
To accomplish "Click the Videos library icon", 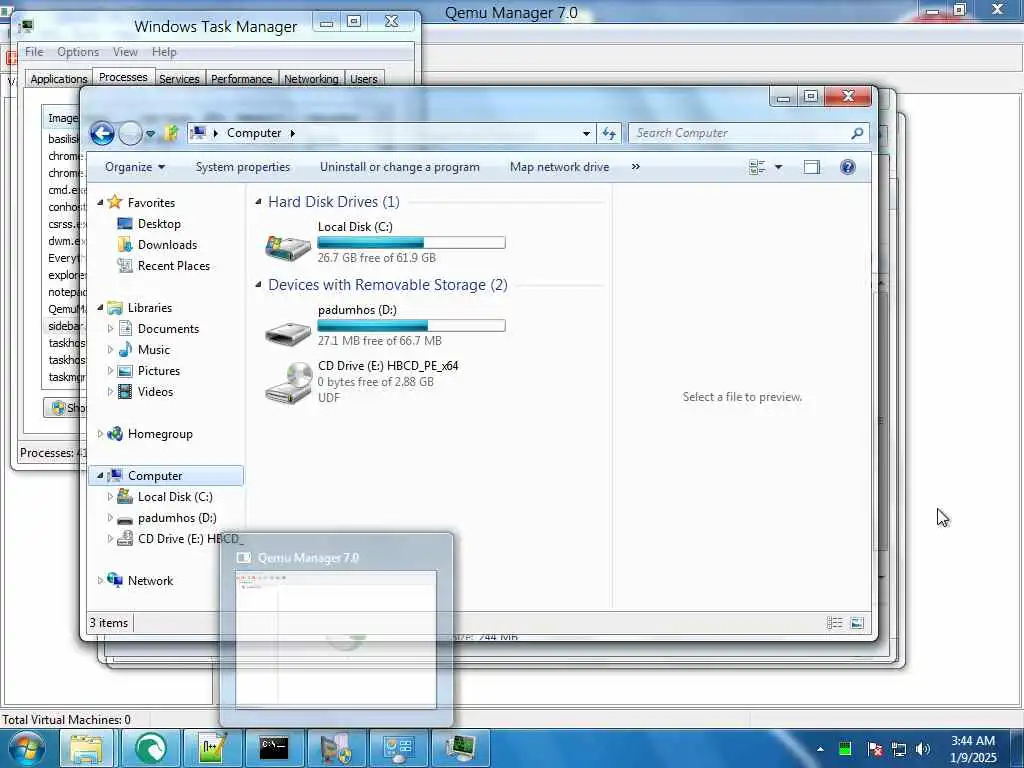I will click(x=125, y=392).
